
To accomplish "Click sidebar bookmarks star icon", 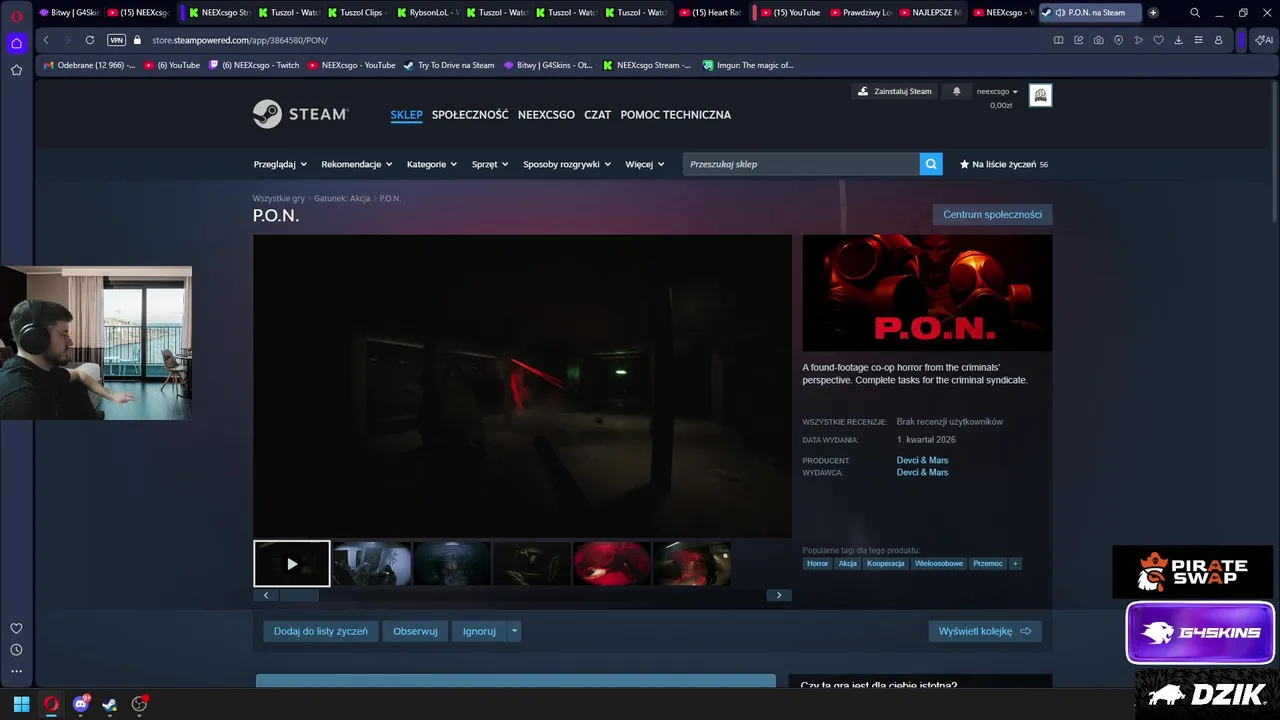I will pos(16,70).
